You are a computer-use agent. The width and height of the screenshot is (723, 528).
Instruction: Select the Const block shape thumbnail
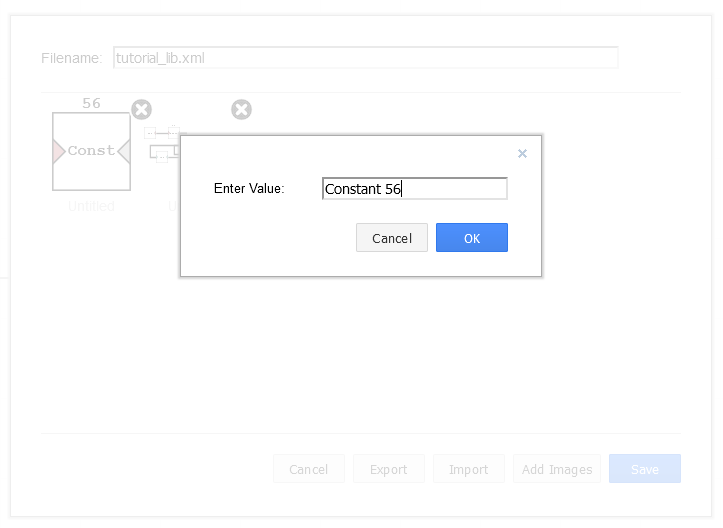click(x=91, y=151)
